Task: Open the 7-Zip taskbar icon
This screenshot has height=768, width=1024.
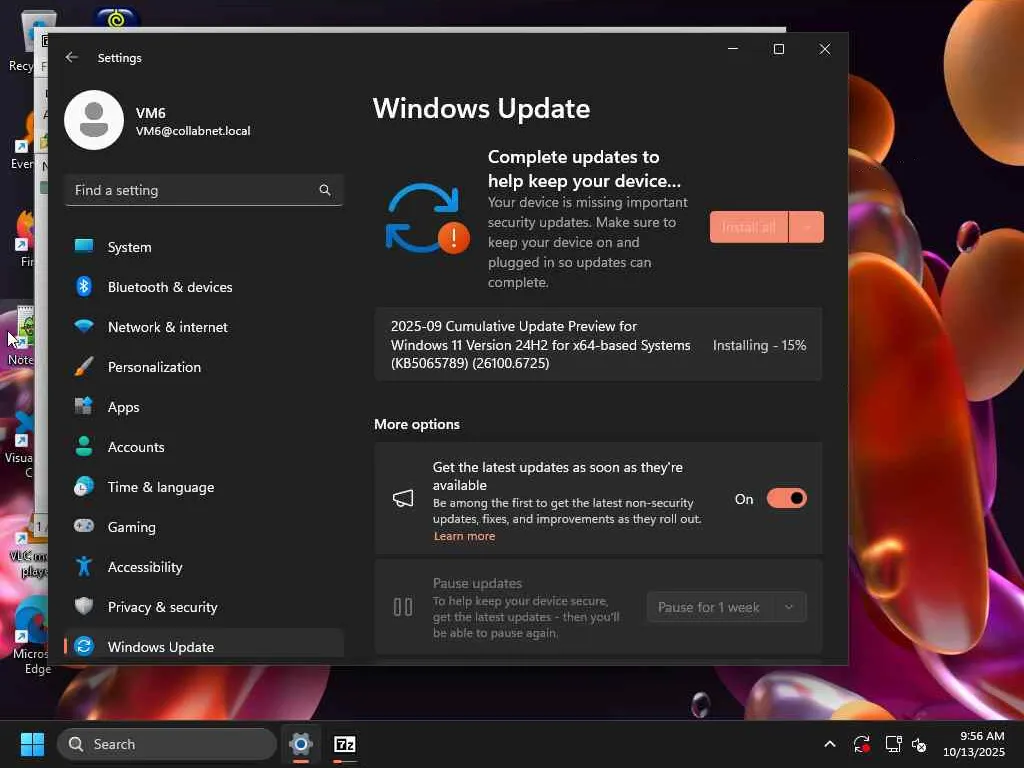Action: pyautogui.click(x=345, y=744)
